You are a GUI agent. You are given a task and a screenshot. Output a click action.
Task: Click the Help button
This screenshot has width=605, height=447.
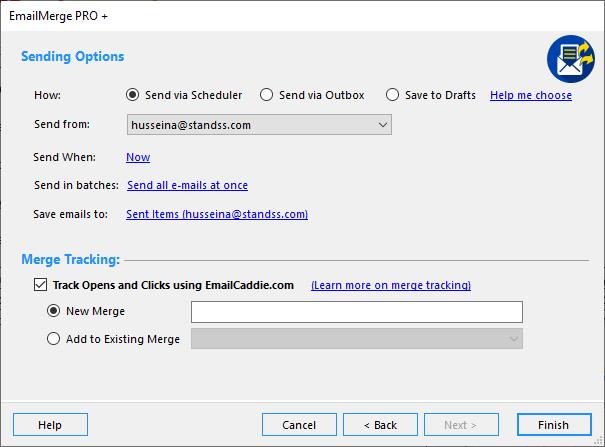(51, 425)
